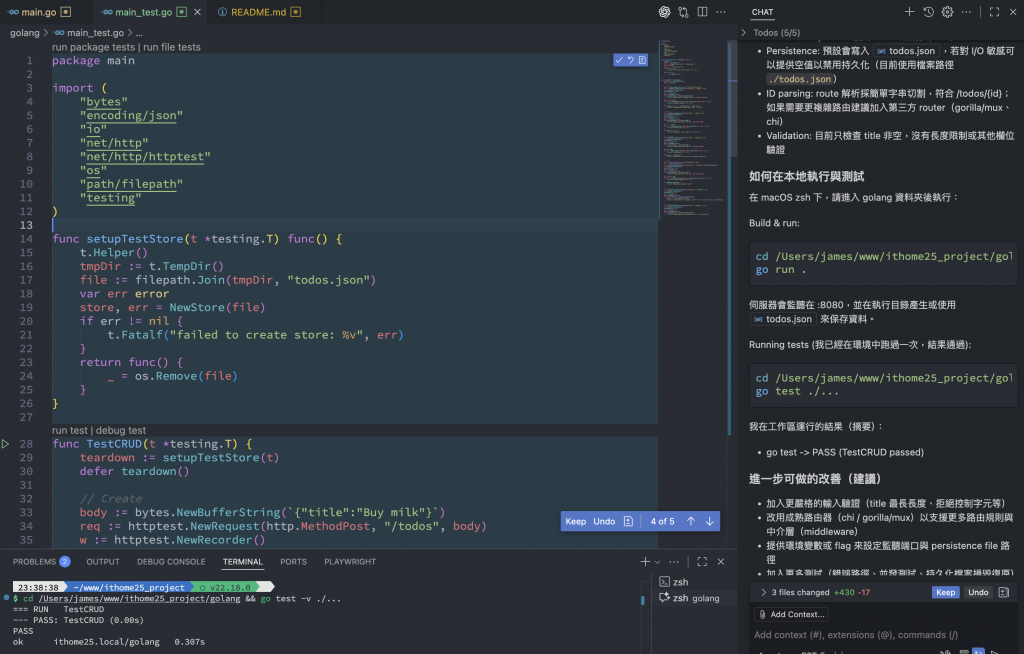
Task: Click Add Context button
Action: click(x=791, y=614)
